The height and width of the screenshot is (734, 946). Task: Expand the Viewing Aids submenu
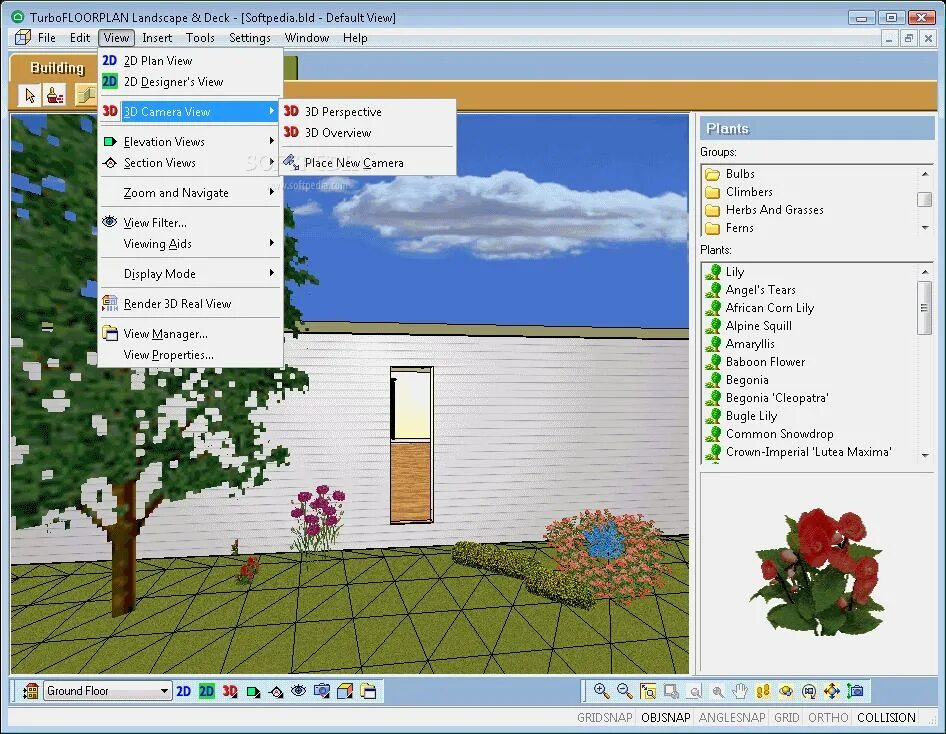tap(190, 244)
